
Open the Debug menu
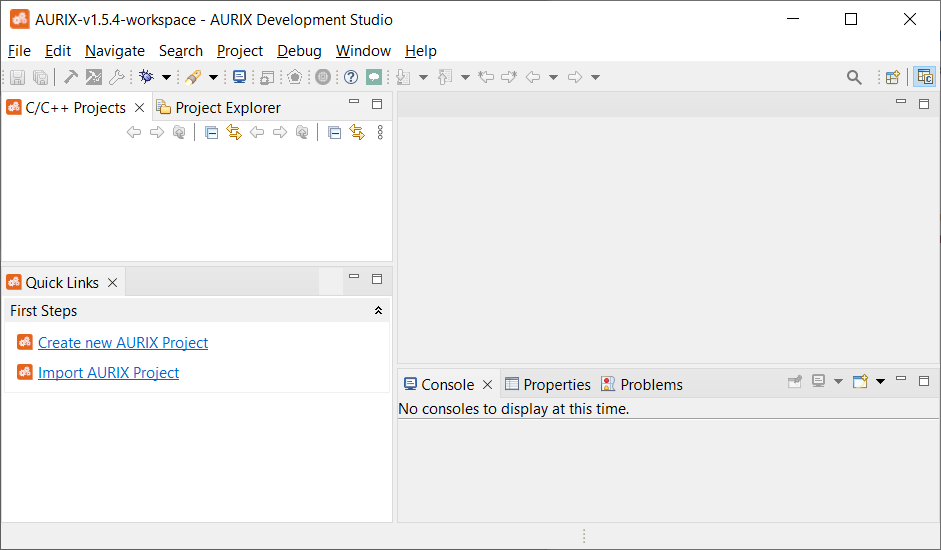click(299, 51)
